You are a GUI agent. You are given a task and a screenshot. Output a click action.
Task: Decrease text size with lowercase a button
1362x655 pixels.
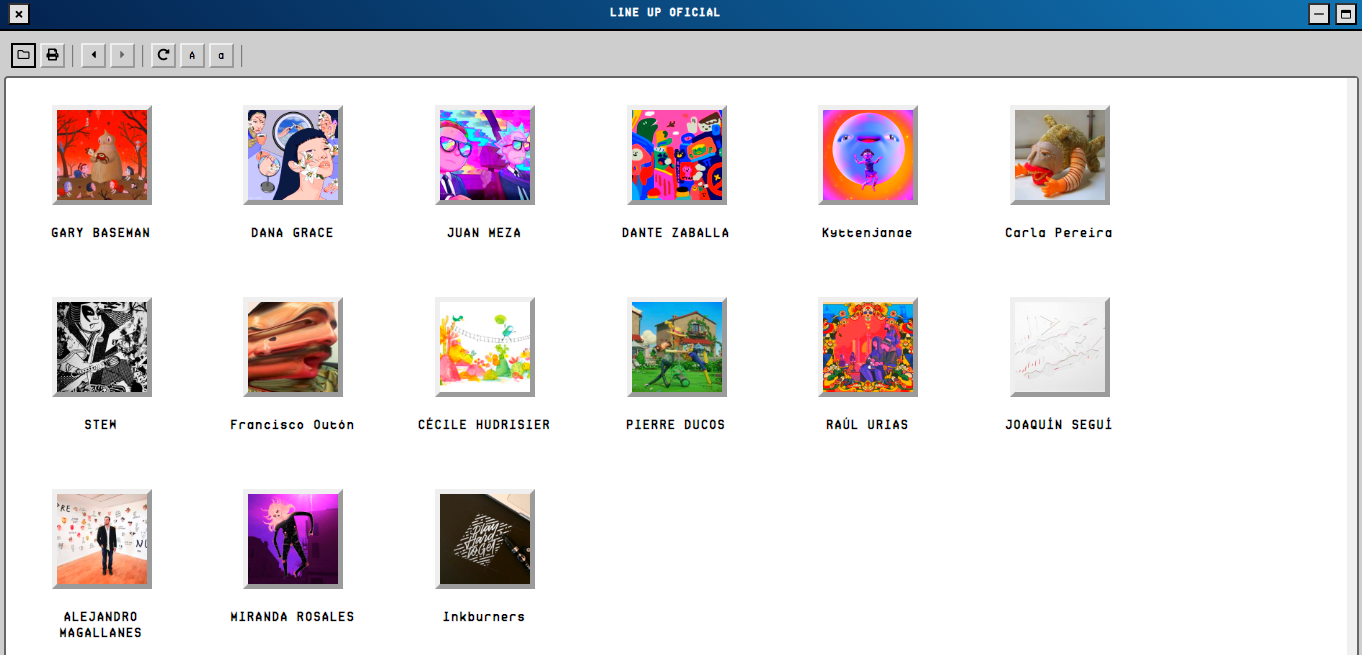(221, 55)
